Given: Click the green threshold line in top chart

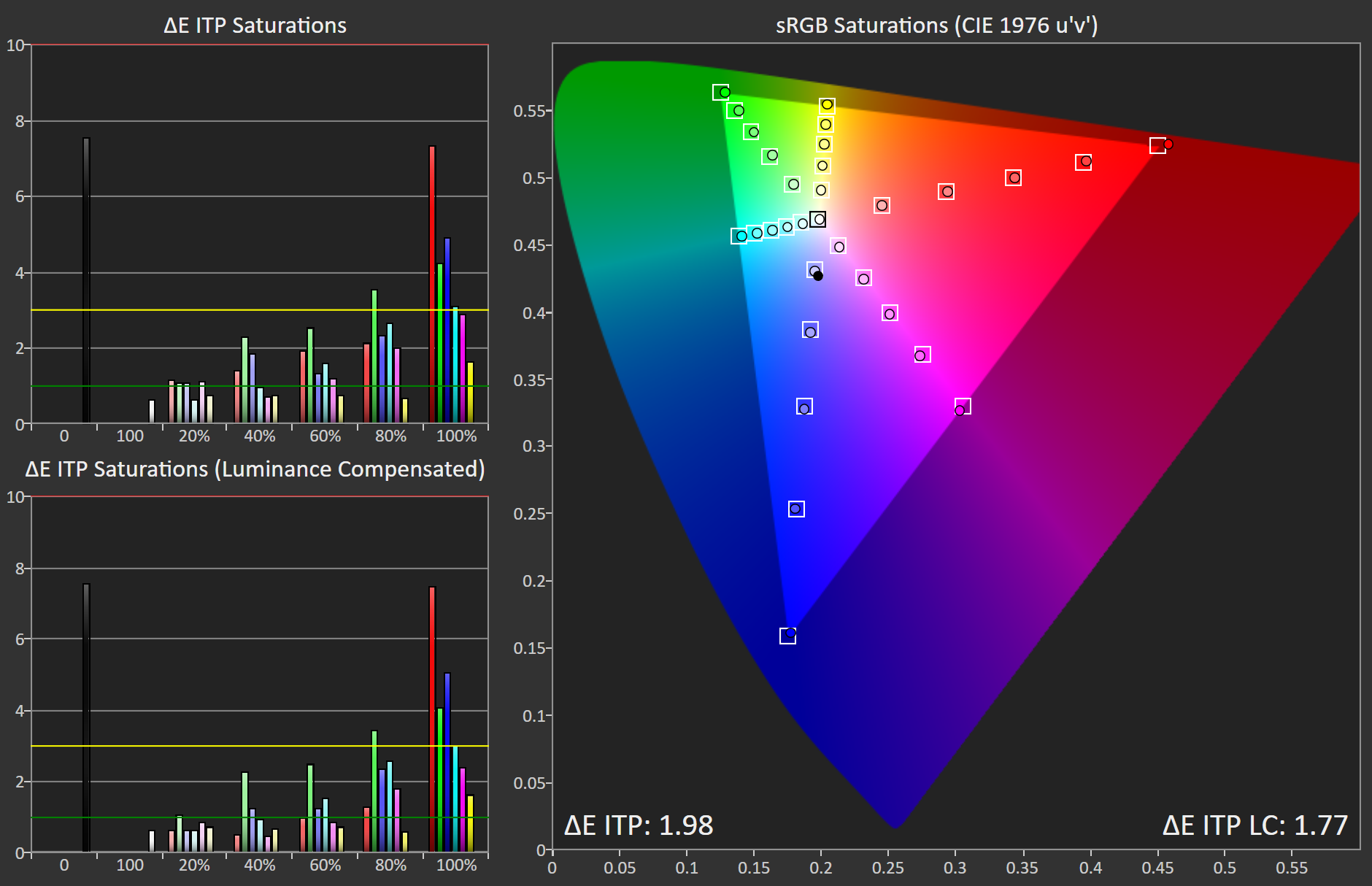Looking at the screenshot, I should [260, 386].
